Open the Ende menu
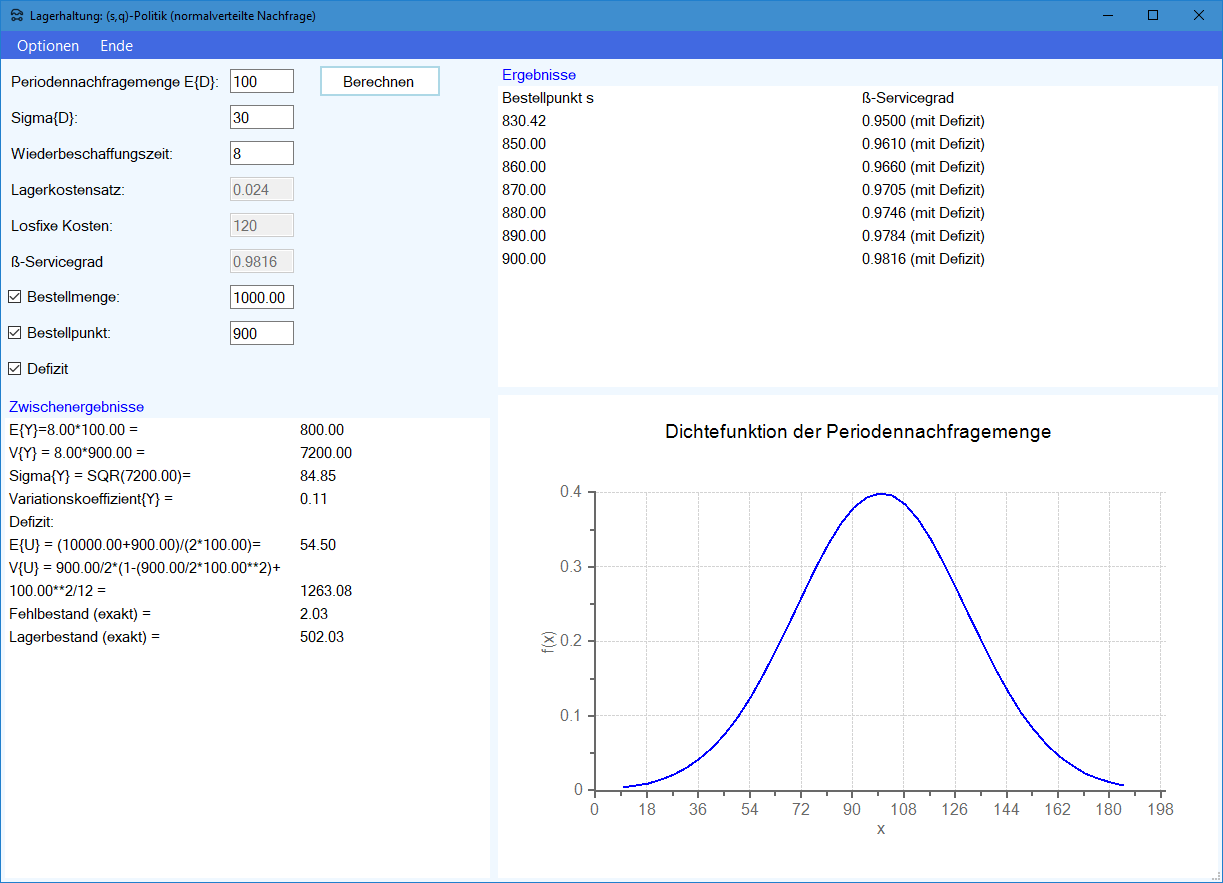 (116, 46)
